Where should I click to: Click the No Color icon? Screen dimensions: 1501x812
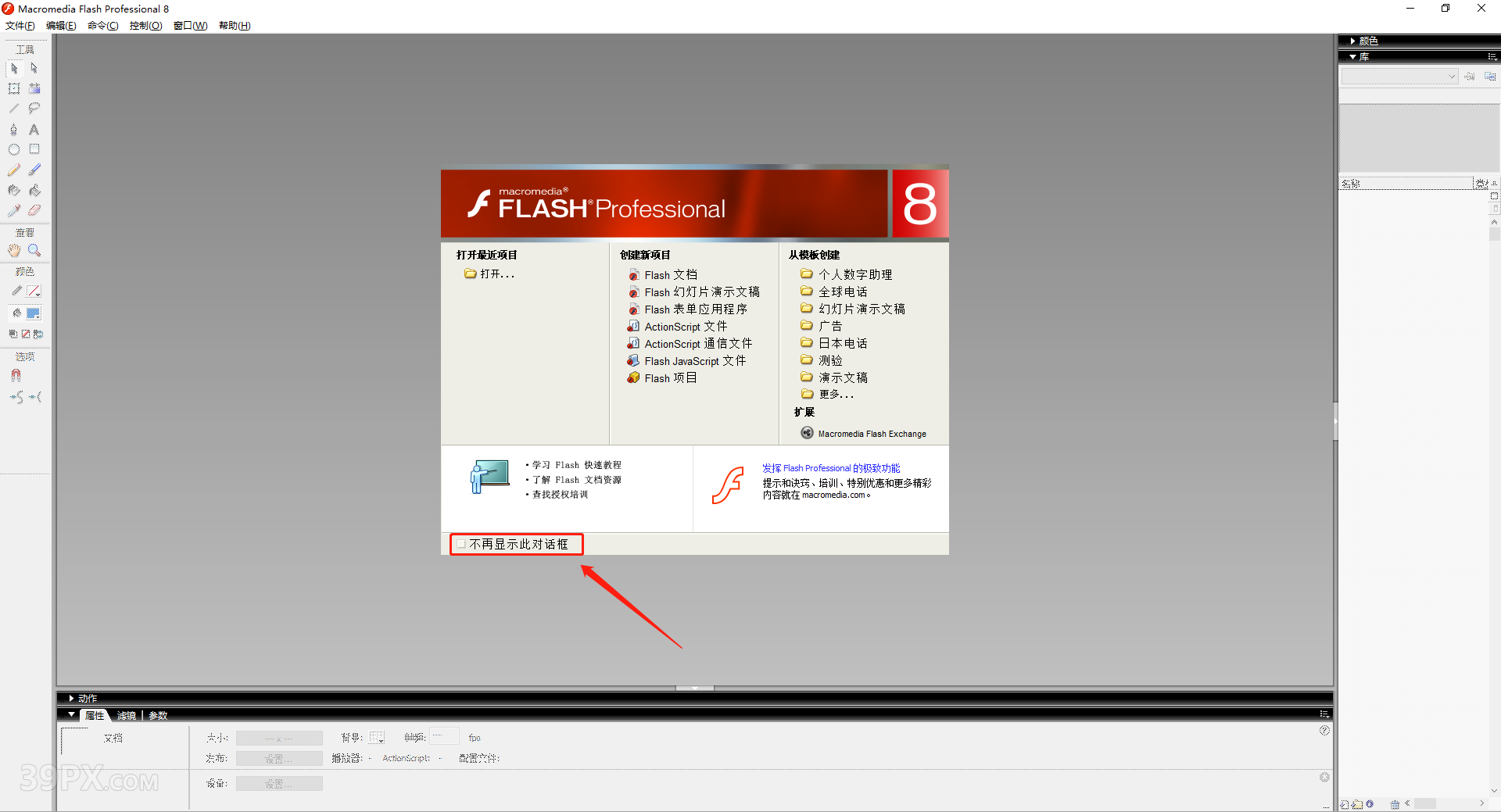point(26,334)
